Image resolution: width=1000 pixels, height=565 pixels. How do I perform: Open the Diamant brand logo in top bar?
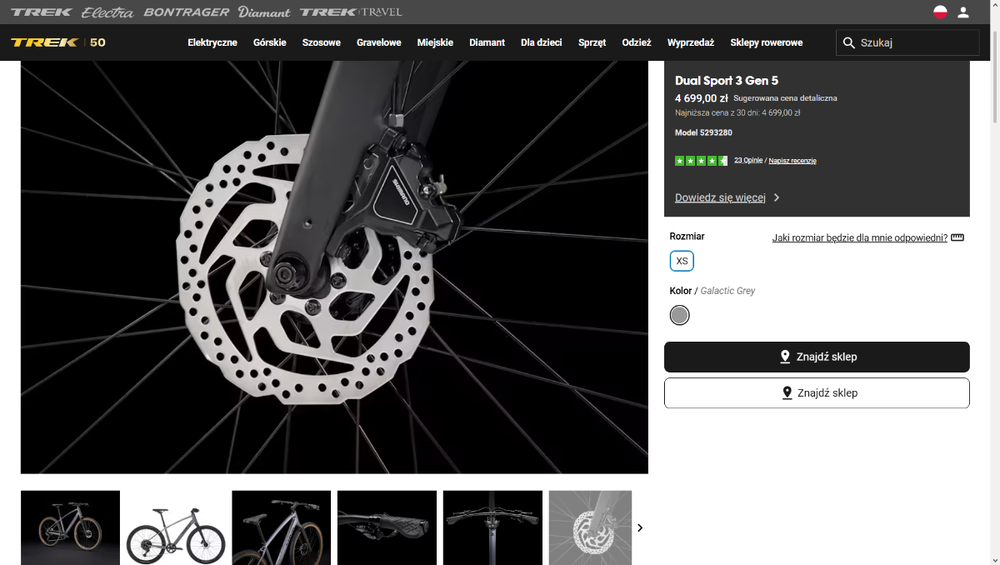click(264, 12)
